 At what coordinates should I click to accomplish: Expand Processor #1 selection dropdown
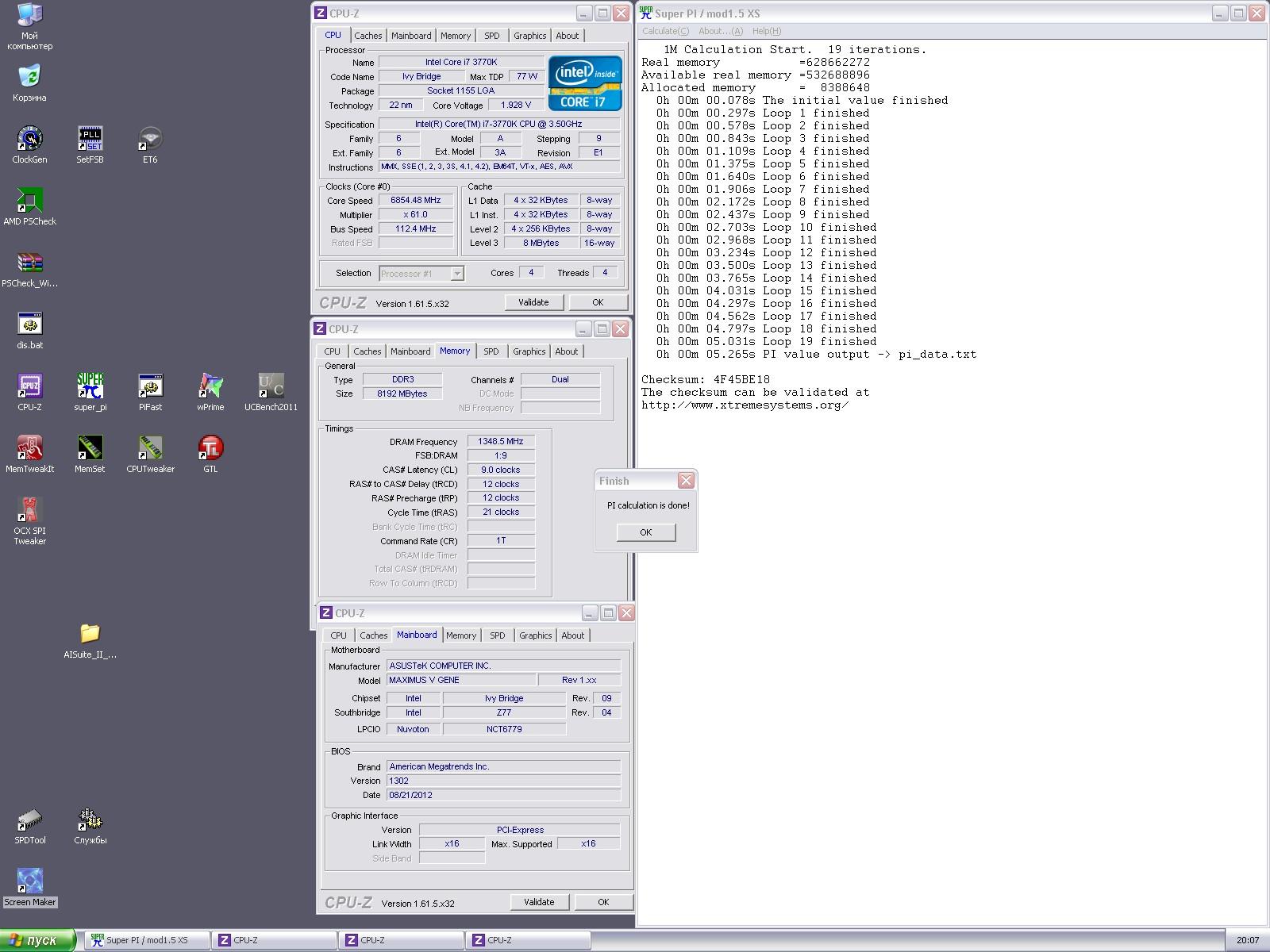tap(457, 274)
